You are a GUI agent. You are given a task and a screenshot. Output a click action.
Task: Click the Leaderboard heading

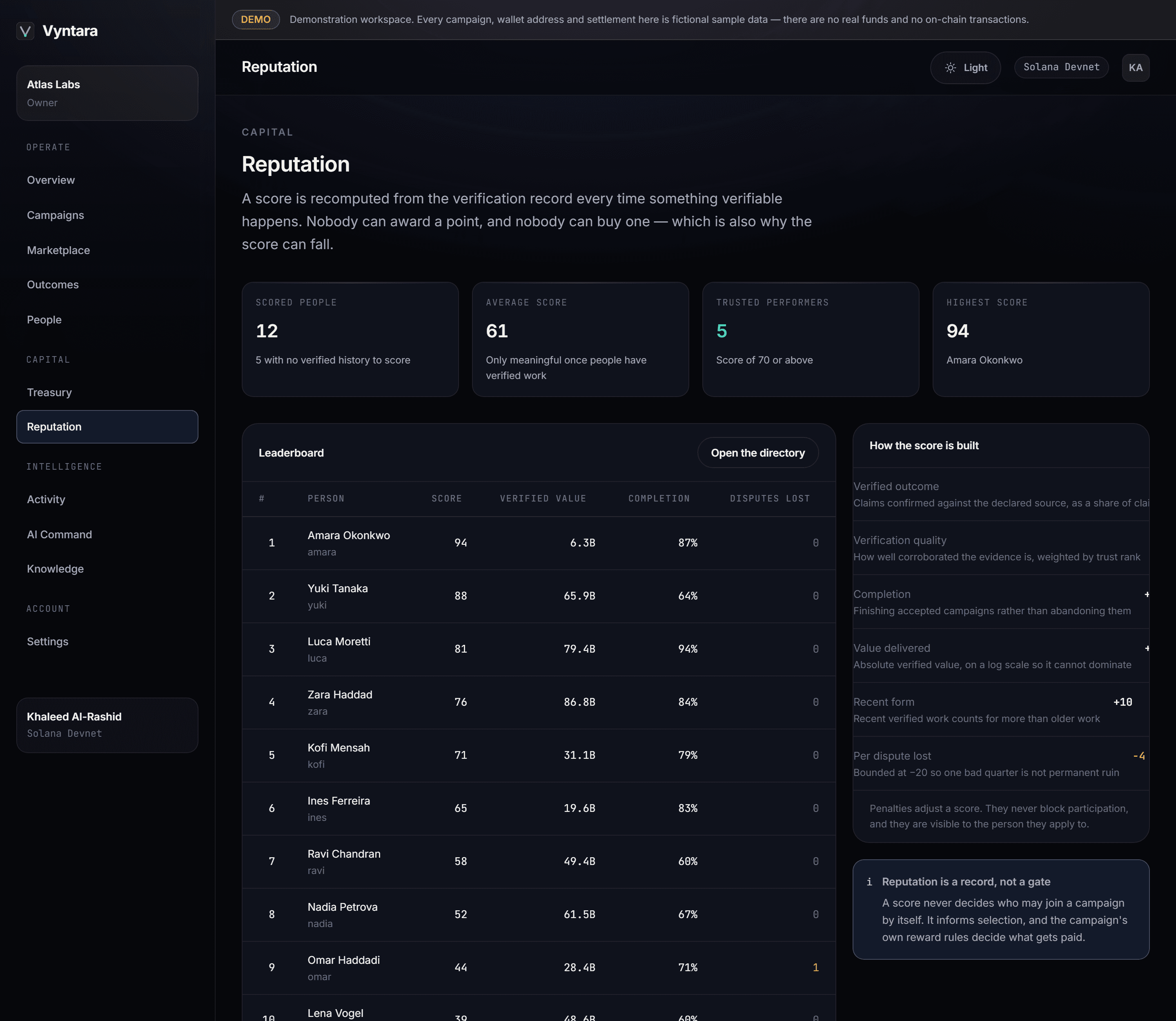pos(291,453)
